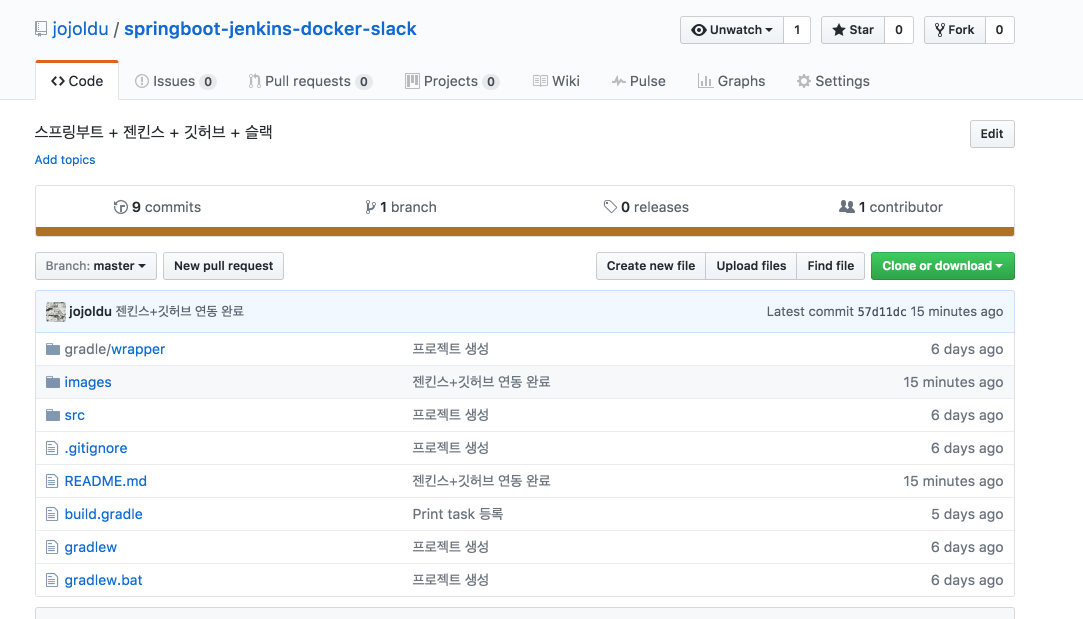Click the file icon beside build.gradle

pyautogui.click(x=52, y=514)
